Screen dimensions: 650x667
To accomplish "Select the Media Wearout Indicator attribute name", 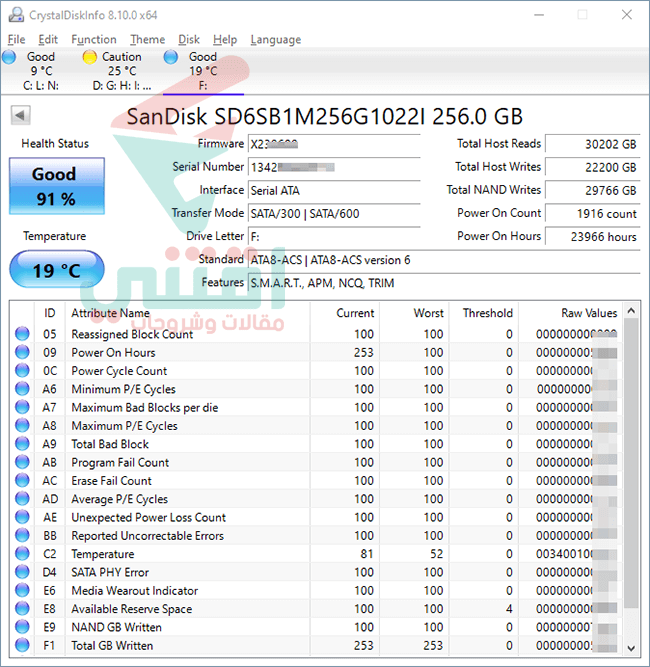I will (134, 590).
